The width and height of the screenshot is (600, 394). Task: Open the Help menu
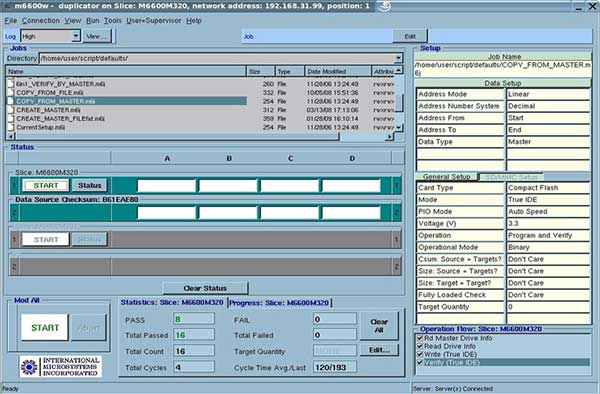[x=194, y=21]
